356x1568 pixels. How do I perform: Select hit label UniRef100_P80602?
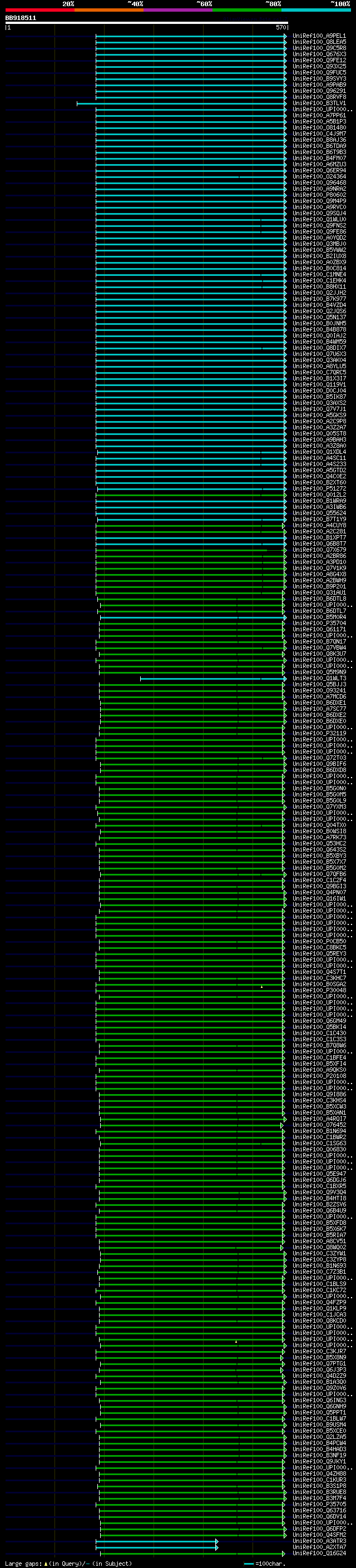[x=319, y=195]
